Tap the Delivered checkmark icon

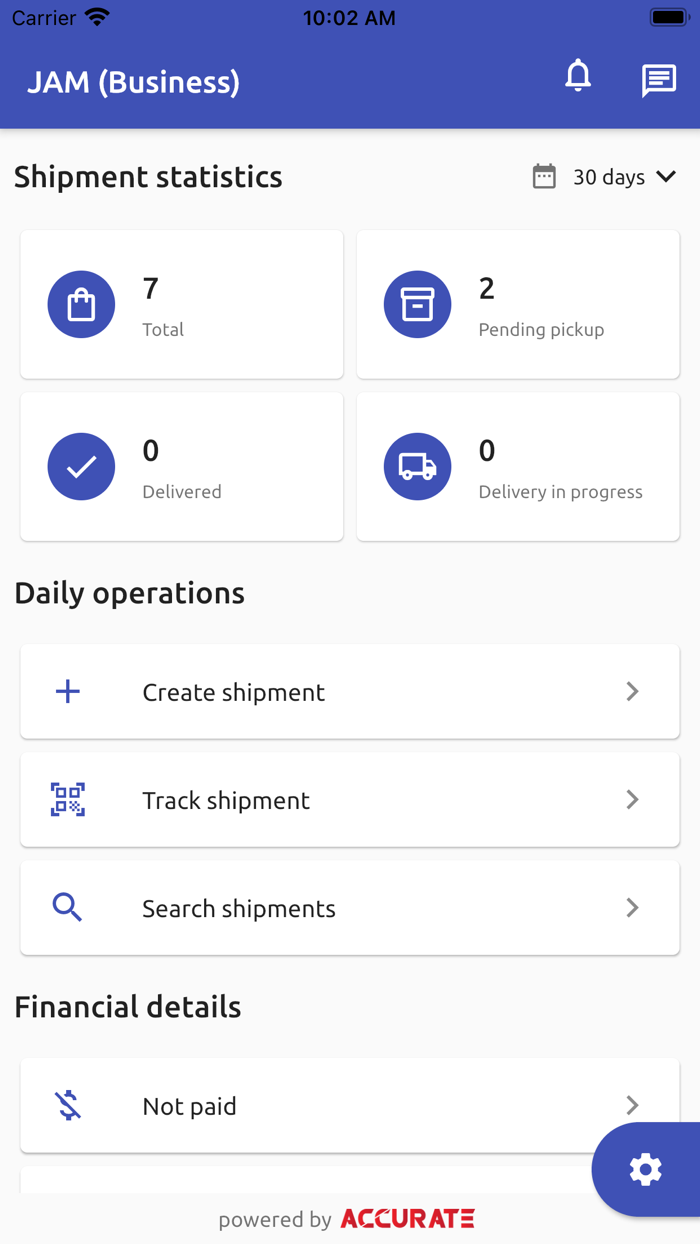click(x=81, y=467)
